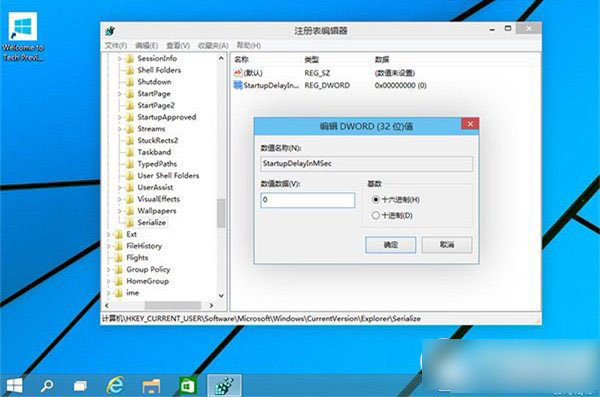Select the ime tree item

[x=132, y=293]
